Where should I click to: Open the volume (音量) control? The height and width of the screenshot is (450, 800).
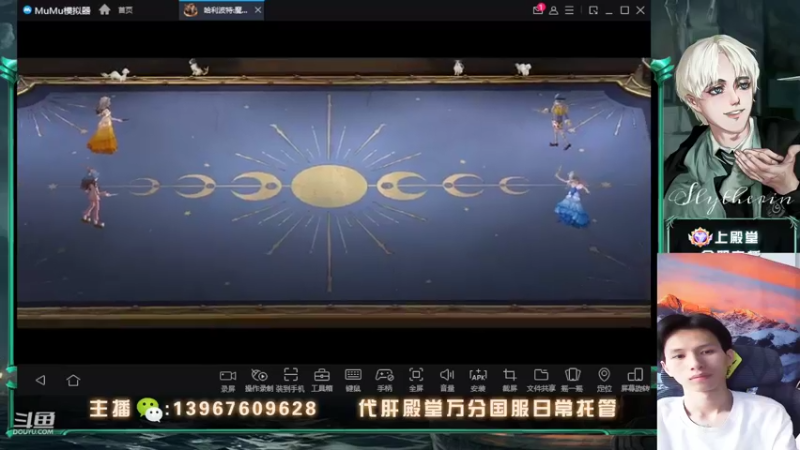coord(447,380)
